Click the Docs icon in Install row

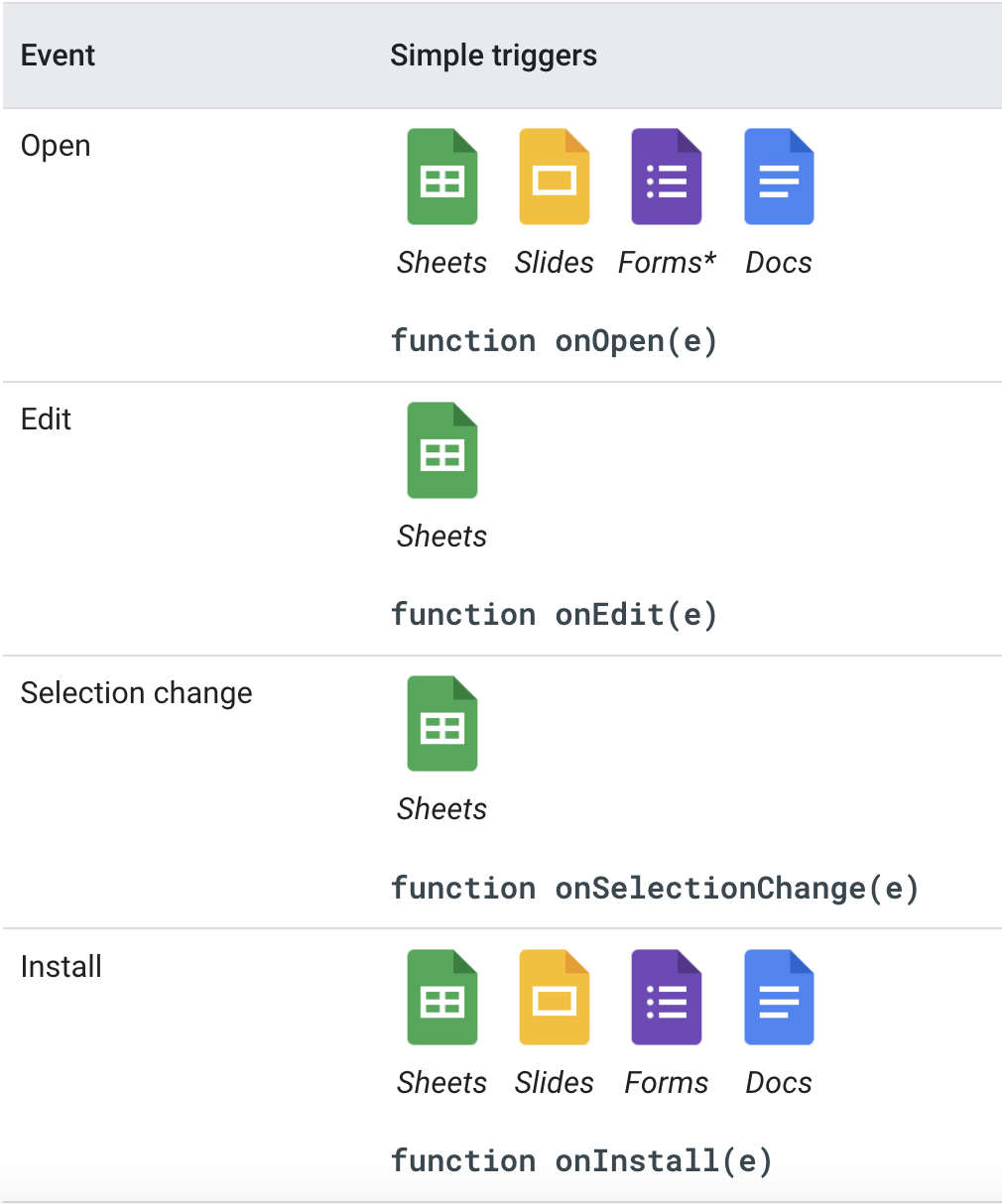pyautogui.click(x=779, y=998)
